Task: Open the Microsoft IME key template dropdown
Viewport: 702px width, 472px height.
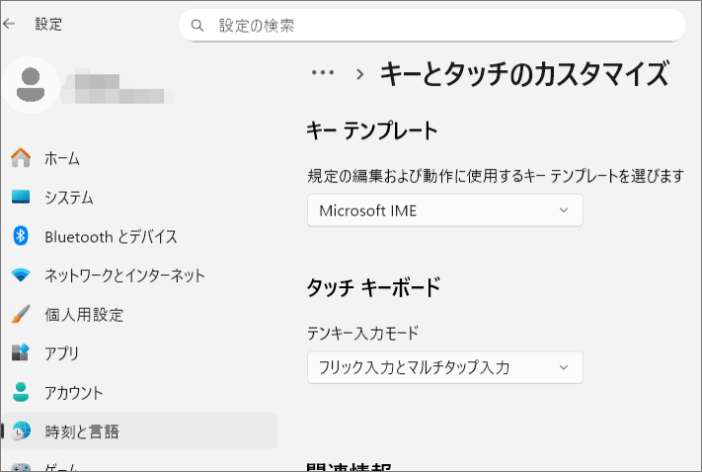Action: (x=445, y=210)
